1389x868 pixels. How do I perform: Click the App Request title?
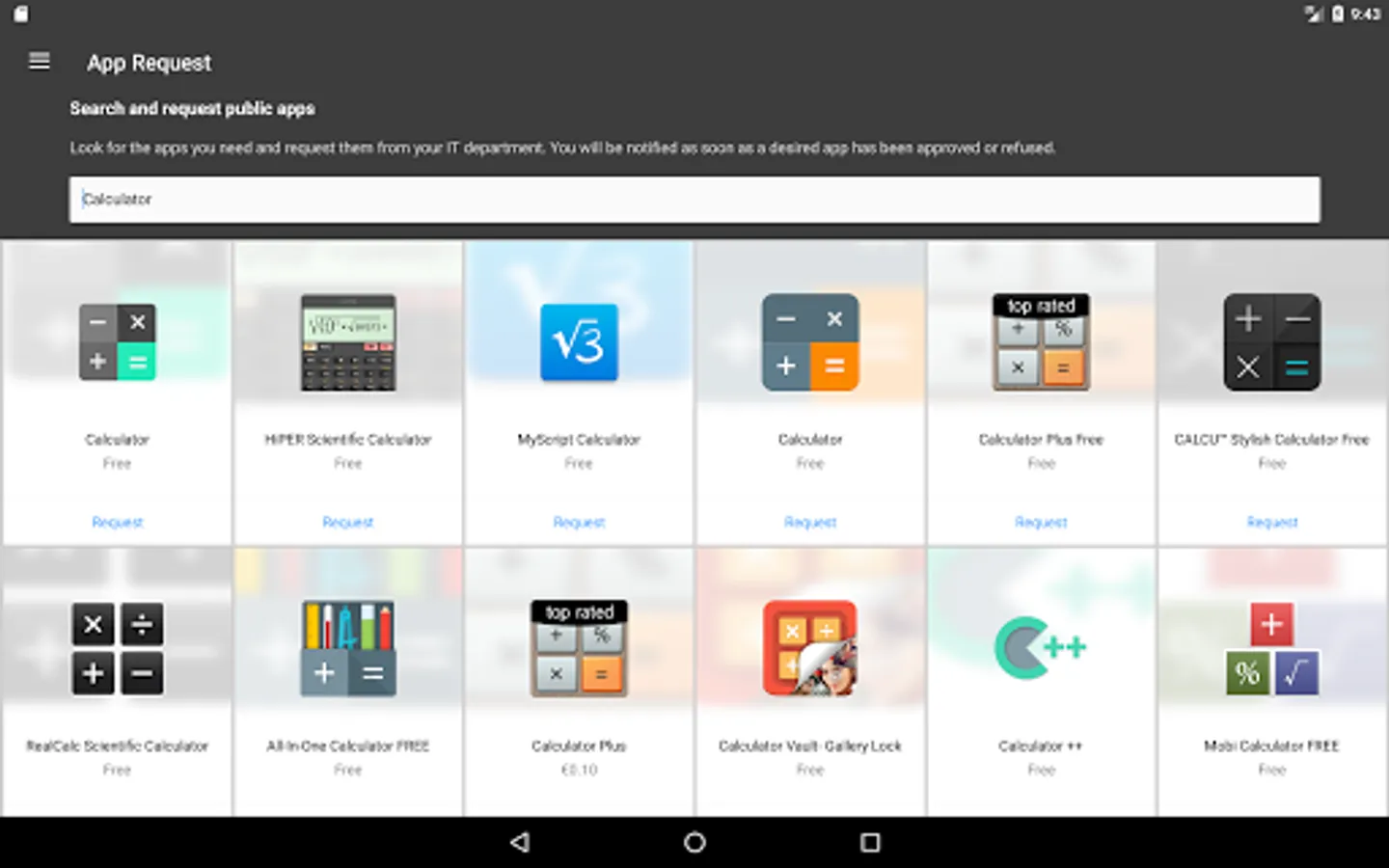click(150, 63)
